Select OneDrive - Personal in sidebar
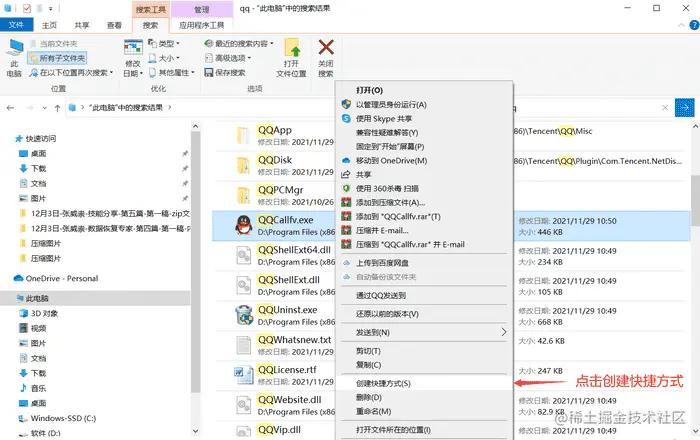Viewport: 700px width, 440px height. (x=56, y=278)
